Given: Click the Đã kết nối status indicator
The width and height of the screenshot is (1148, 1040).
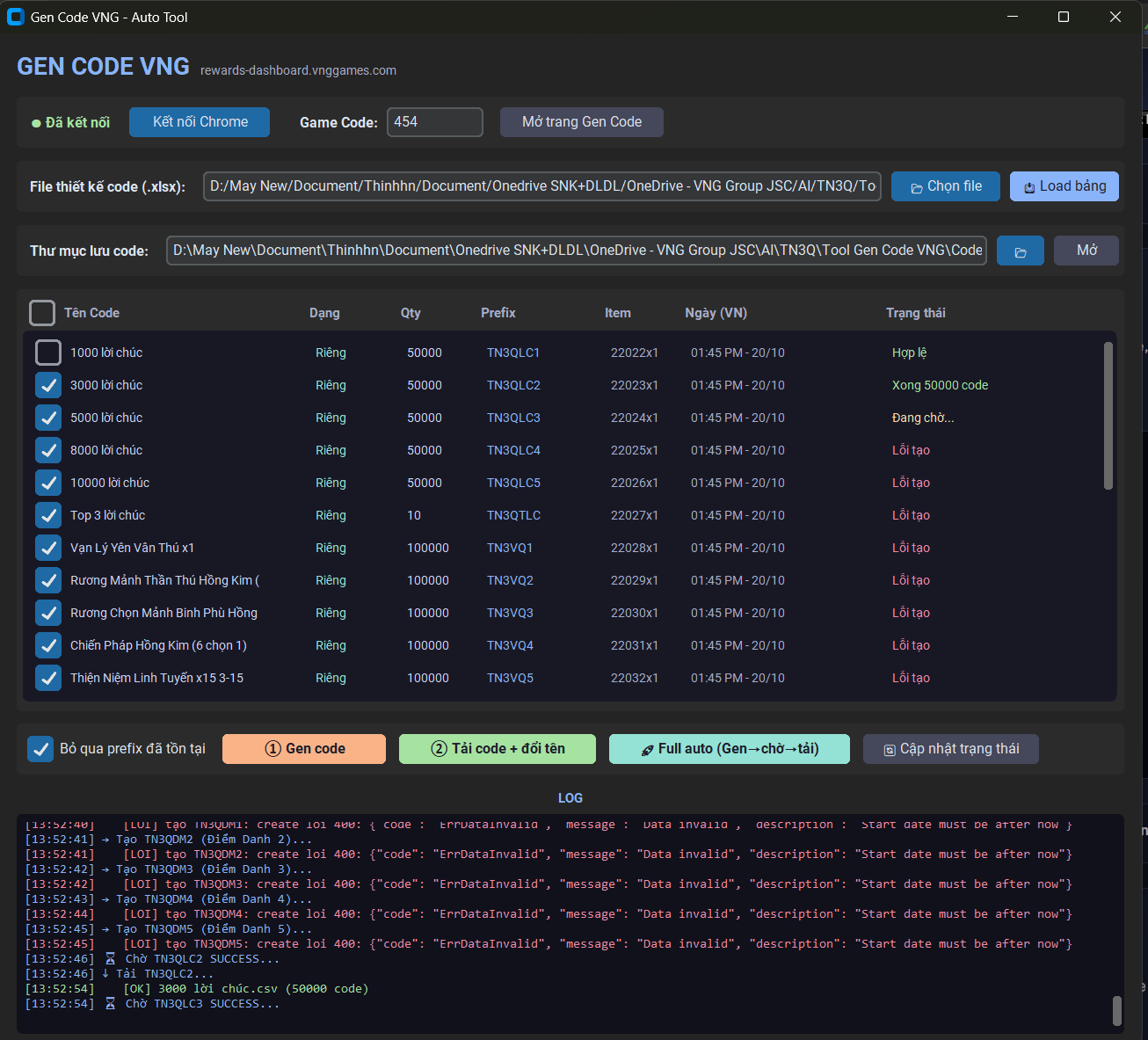Looking at the screenshot, I should coord(70,122).
